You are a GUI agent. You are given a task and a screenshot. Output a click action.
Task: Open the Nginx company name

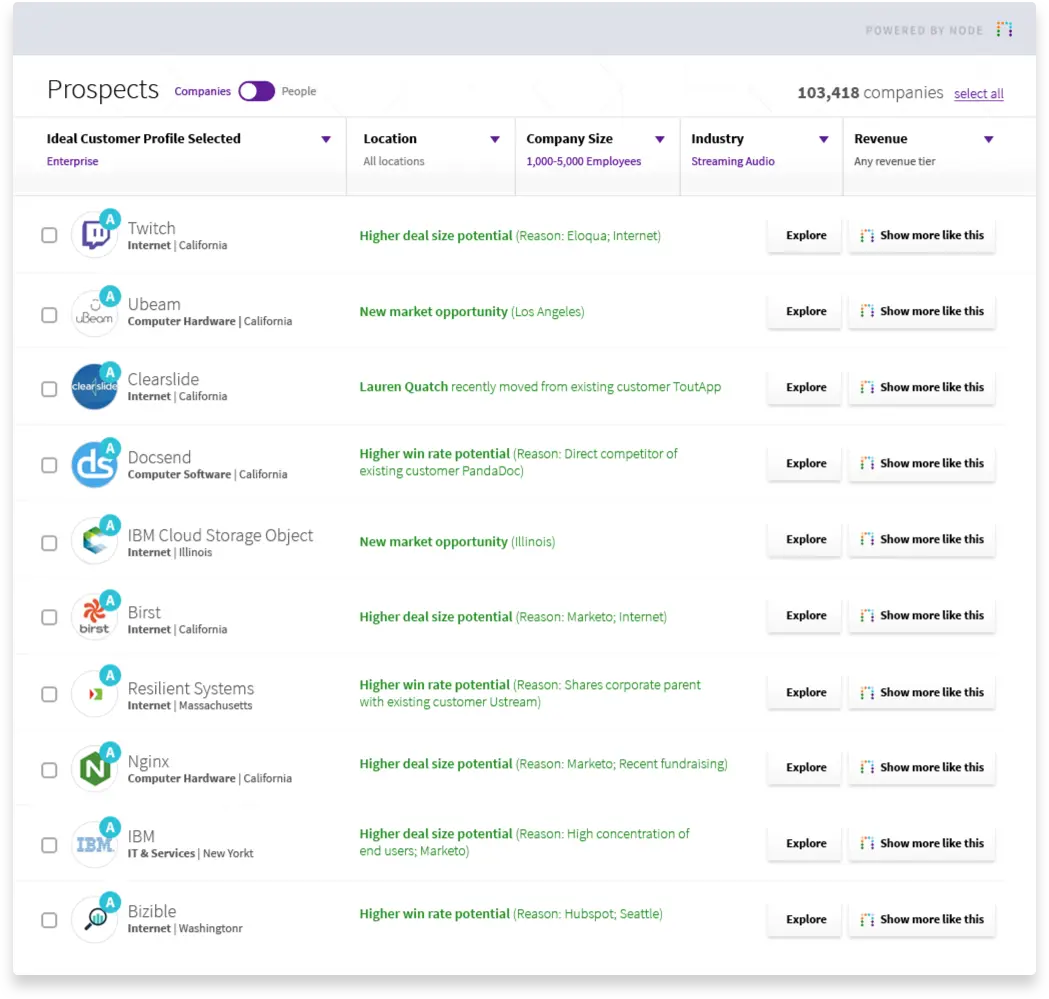click(x=148, y=761)
